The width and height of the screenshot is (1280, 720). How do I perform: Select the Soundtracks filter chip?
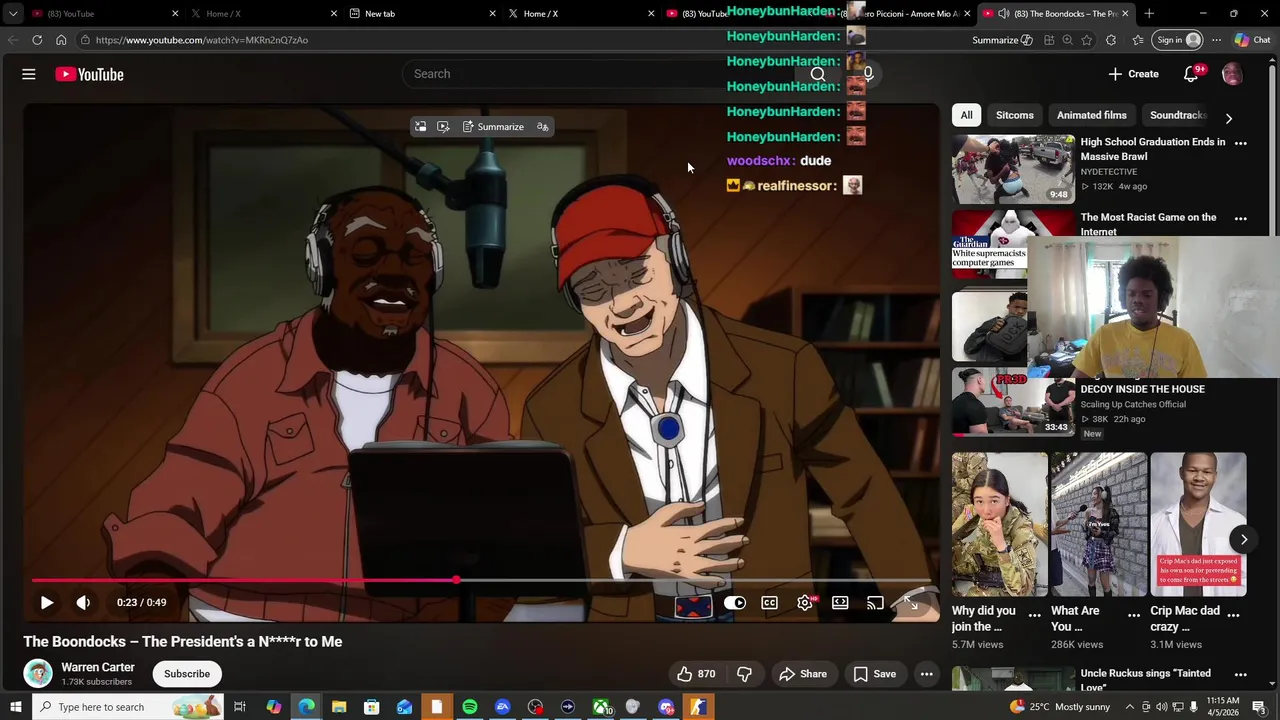[1178, 115]
